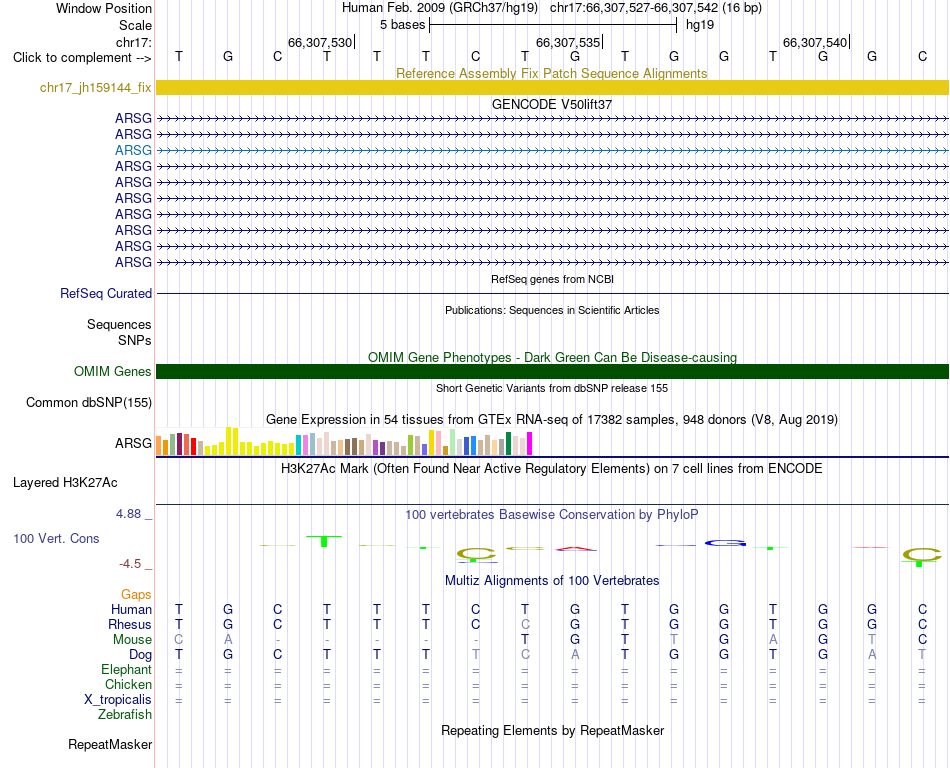Click the ARSG label beside GTEx bar chart
Screen dimensions: 950x768
point(133,443)
